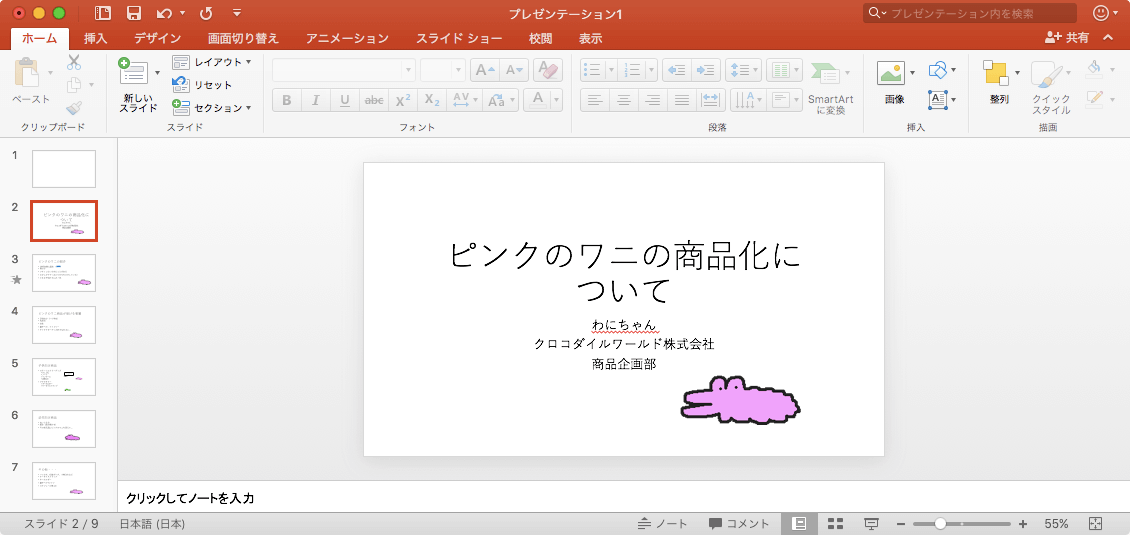1130x535 pixels.
Task: Toggle the Notes (ノート) pane
Action: tap(663, 524)
